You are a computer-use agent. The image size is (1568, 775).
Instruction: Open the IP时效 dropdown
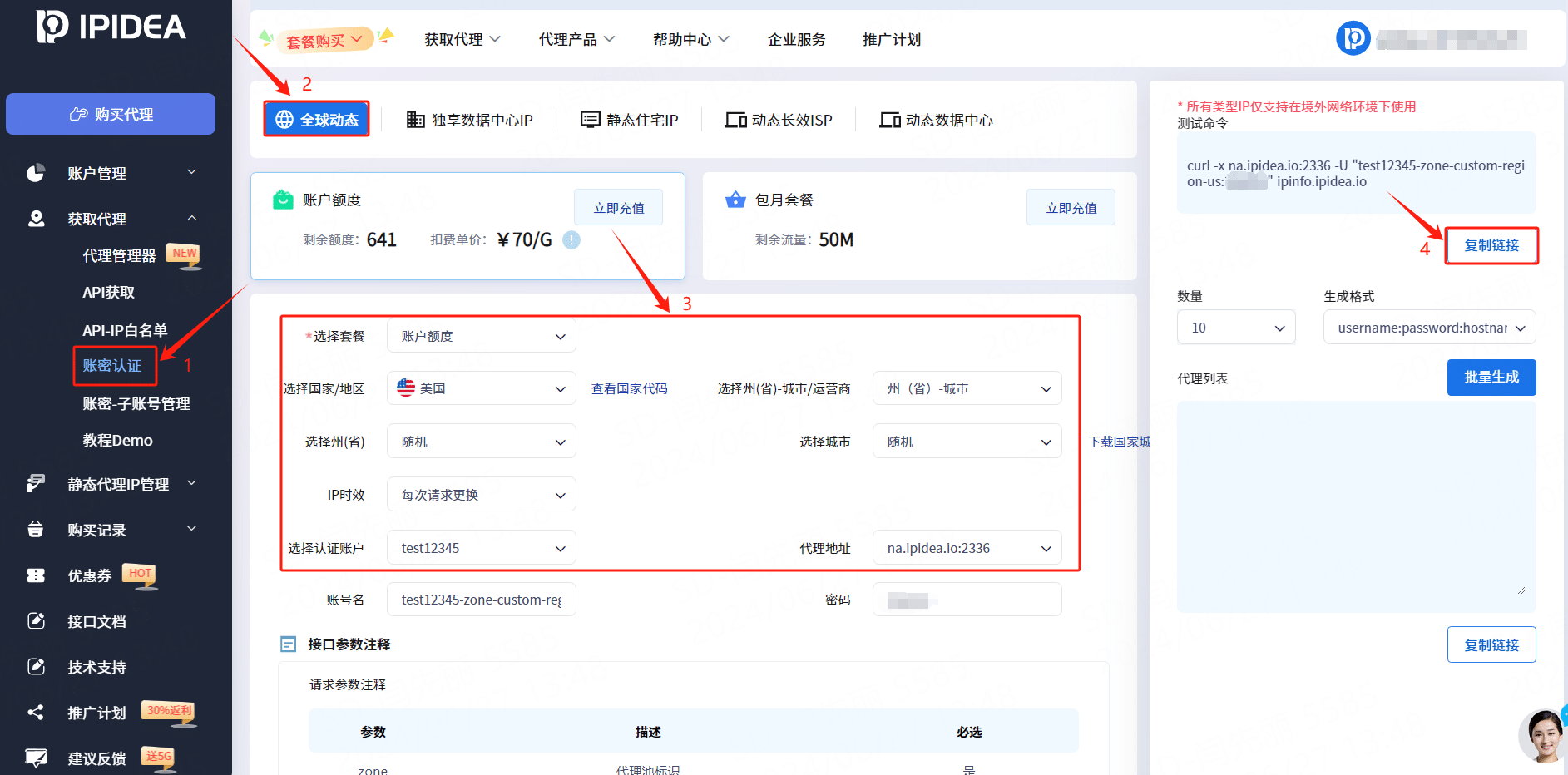[x=482, y=495]
